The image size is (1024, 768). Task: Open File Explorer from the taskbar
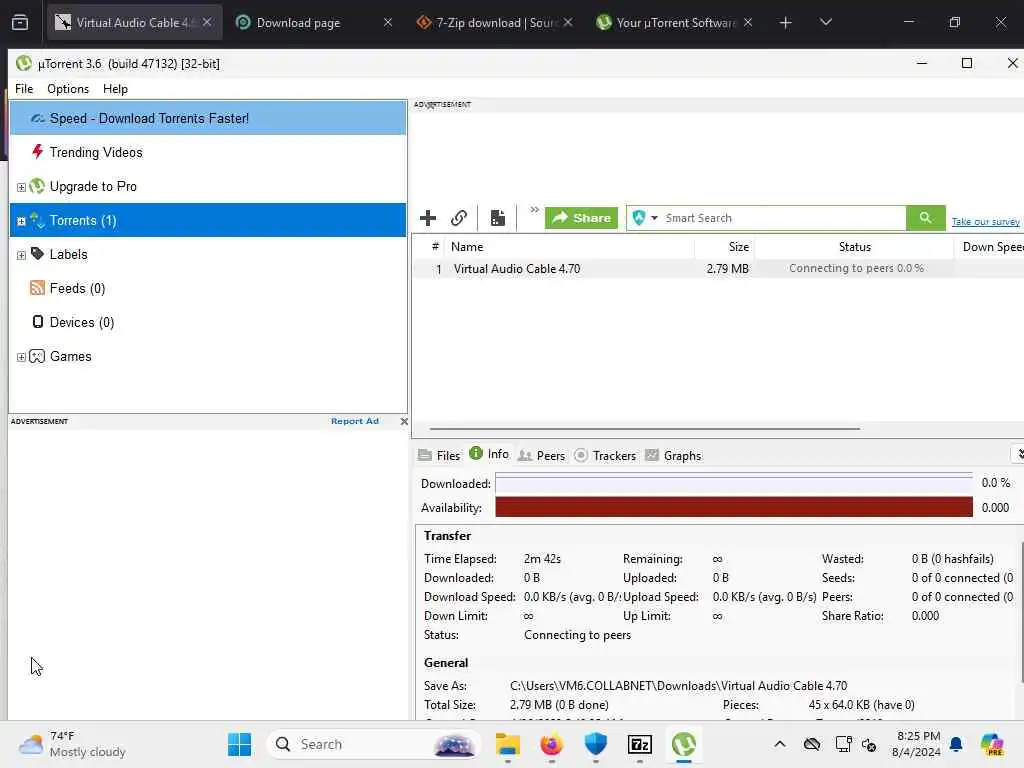click(x=507, y=744)
